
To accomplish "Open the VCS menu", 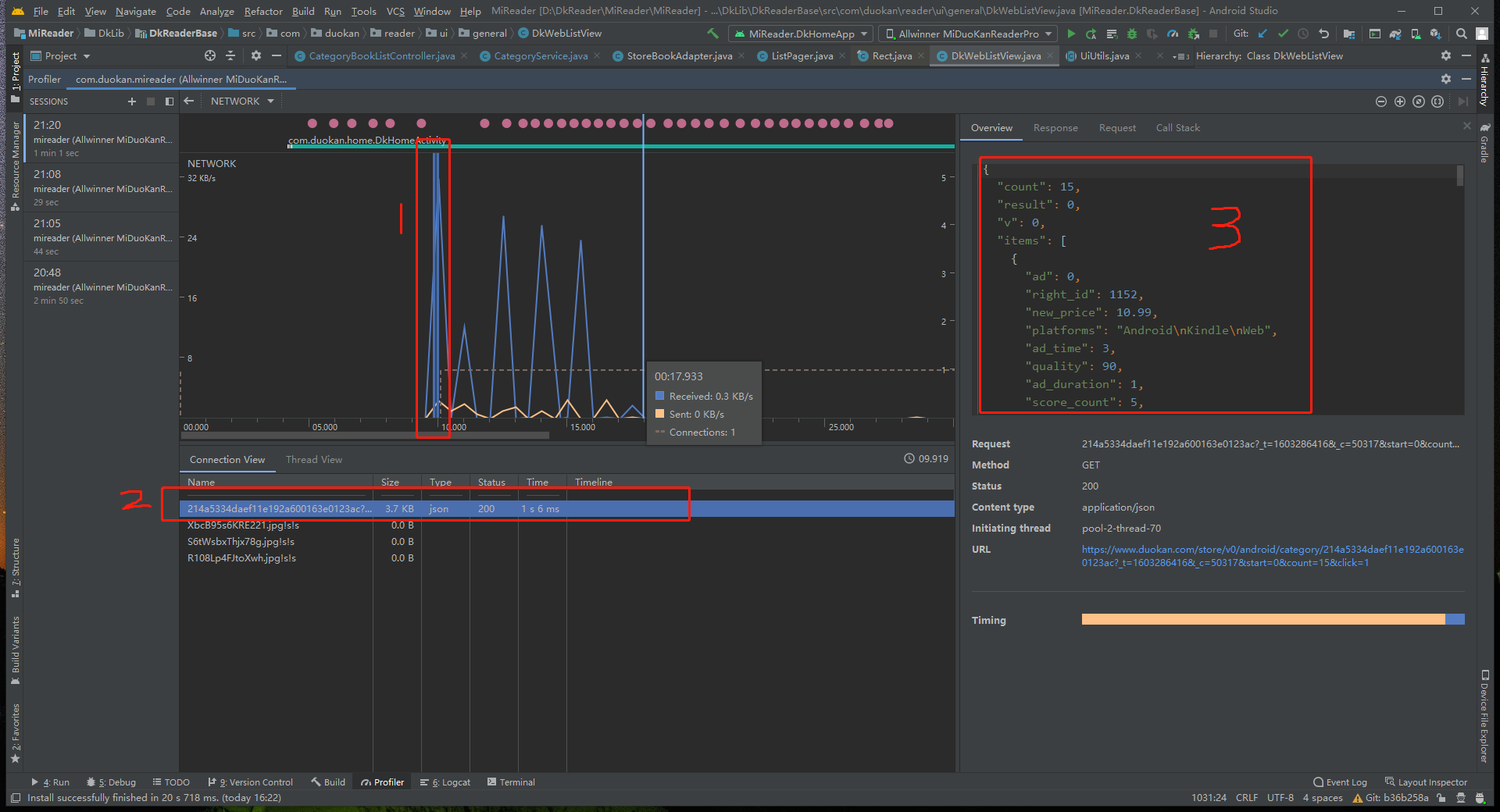I will (395, 11).
